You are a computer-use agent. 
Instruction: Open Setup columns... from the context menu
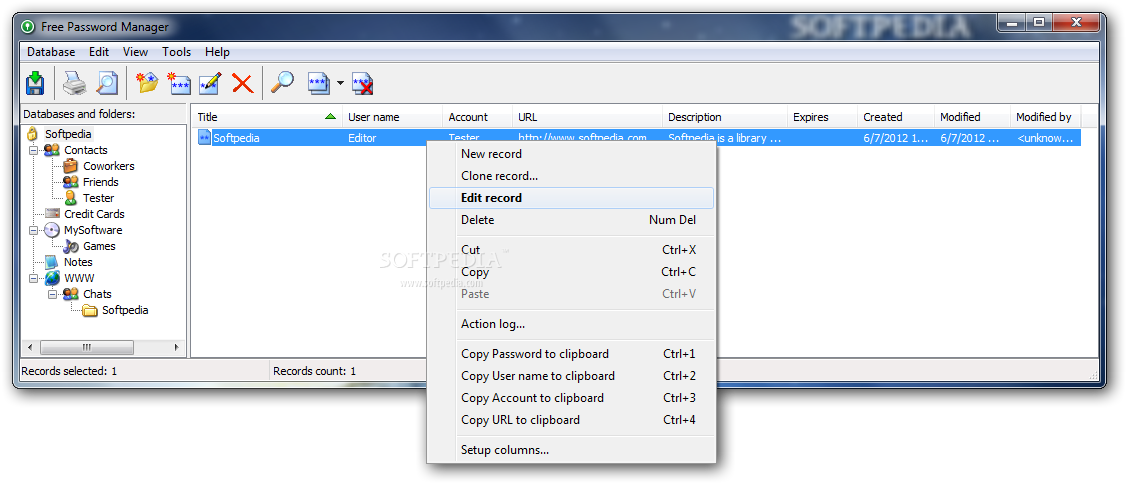click(x=571, y=450)
